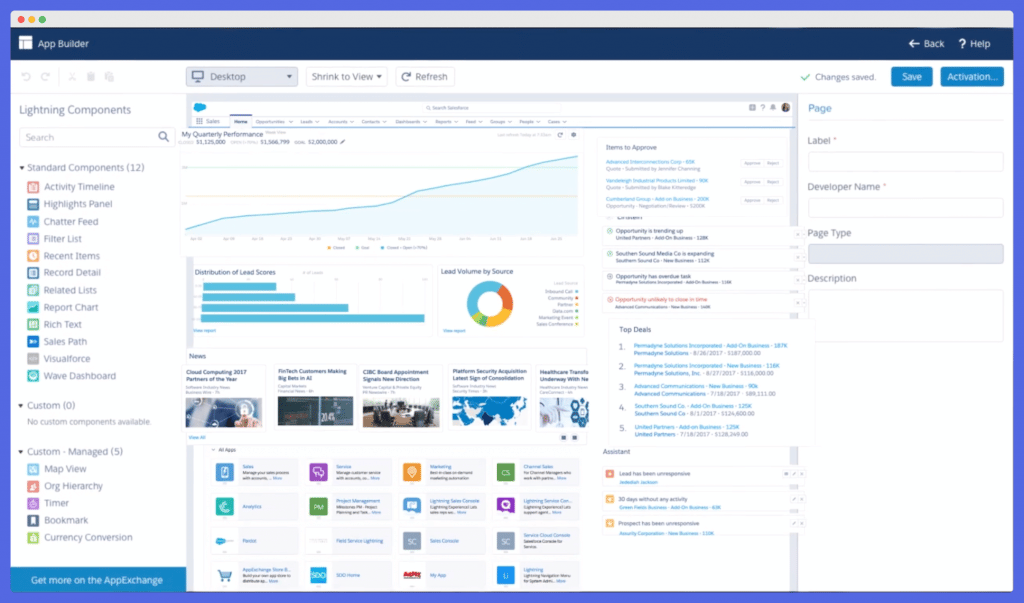This screenshot has width=1024, height=603.
Task: Click the App Builder logo icon
Action: [25, 43]
